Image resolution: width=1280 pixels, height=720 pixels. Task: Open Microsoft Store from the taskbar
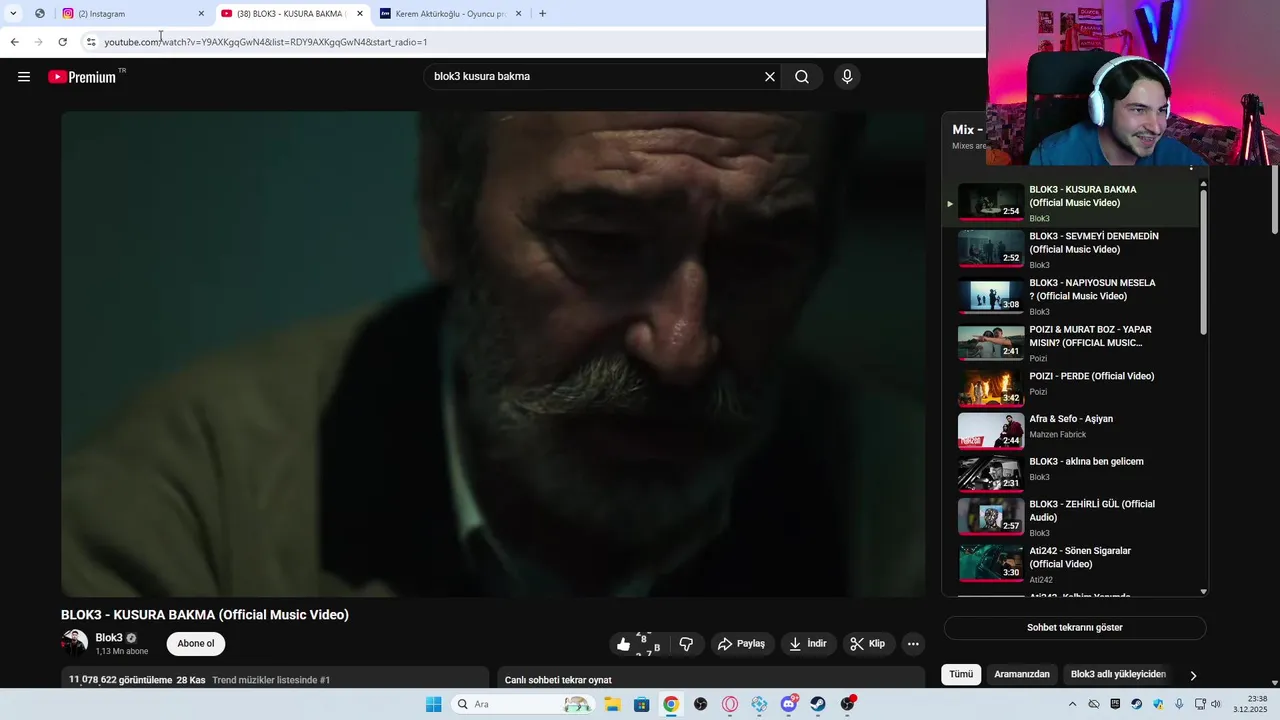(x=641, y=704)
